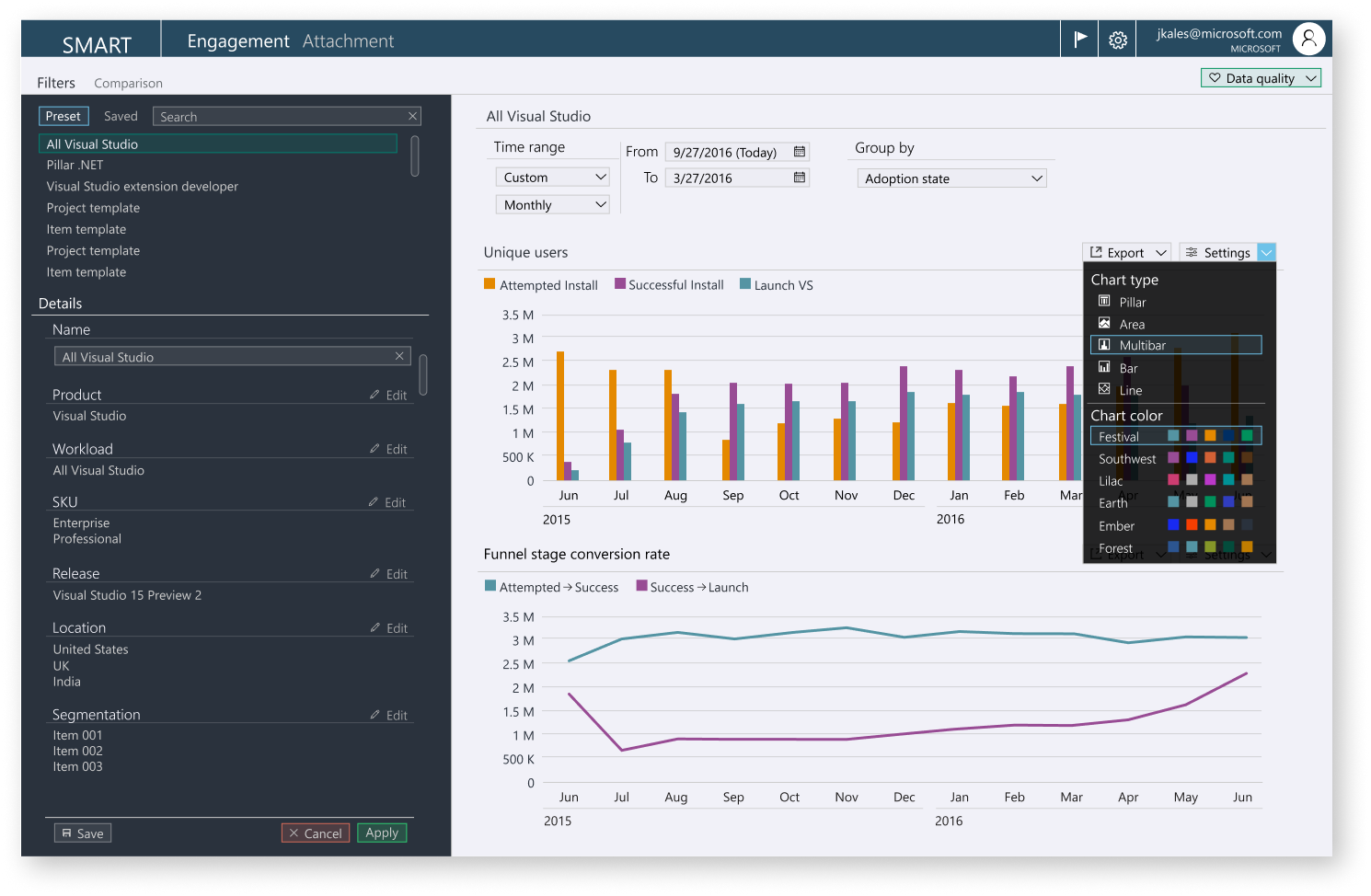
Task: Select the Multibar chart type icon
Action: click(1104, 345)
